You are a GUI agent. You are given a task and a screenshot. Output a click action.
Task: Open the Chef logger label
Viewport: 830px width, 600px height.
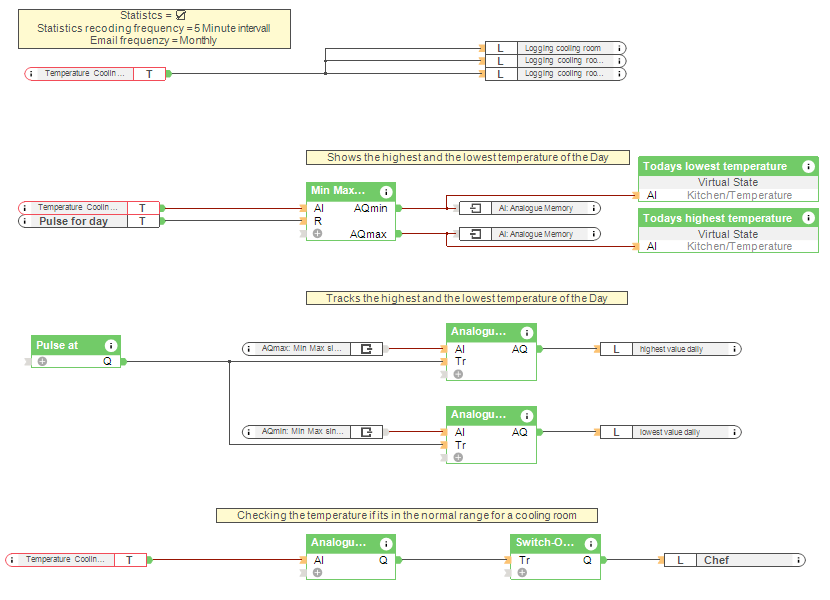point(716,560)
